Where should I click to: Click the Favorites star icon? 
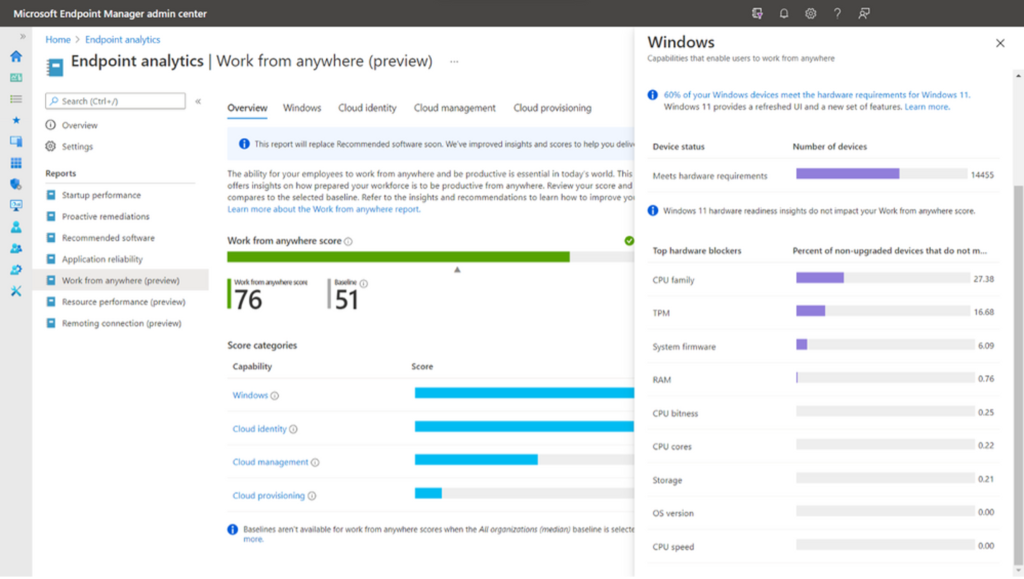[x=16, y=120]
